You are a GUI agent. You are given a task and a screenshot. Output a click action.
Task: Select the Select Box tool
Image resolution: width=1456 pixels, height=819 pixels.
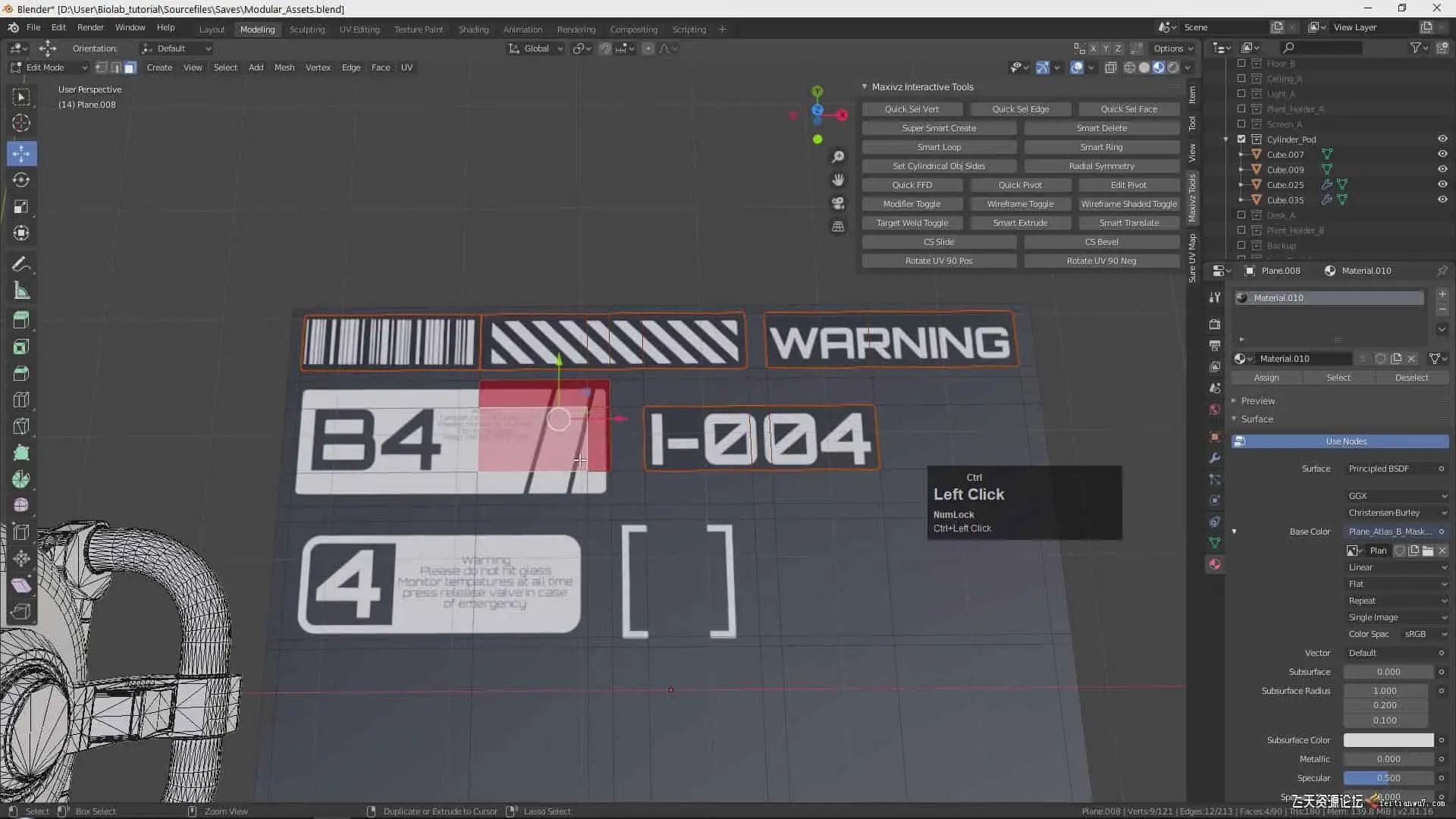coord(21,97)
